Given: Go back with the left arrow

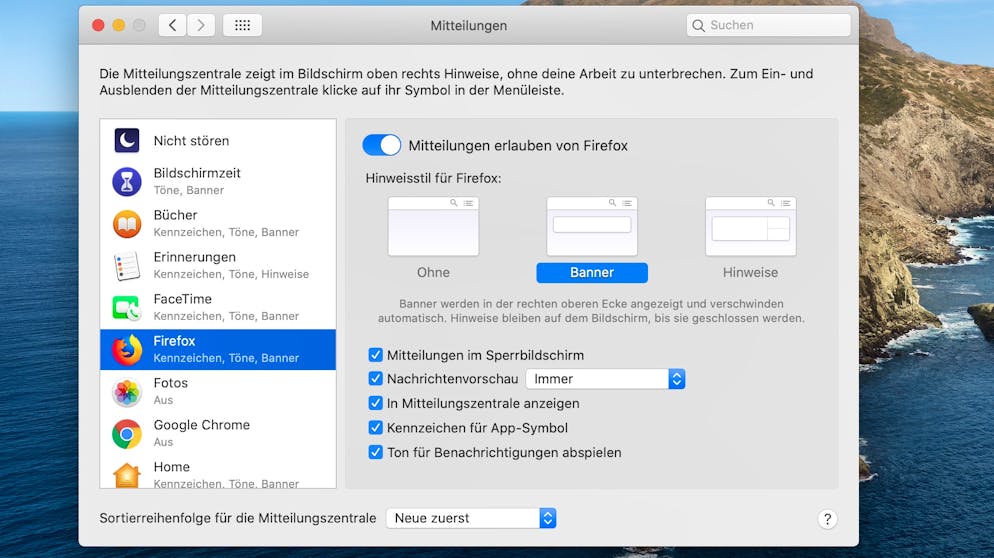Looking at the screenshot, I should tap(172, 25).
